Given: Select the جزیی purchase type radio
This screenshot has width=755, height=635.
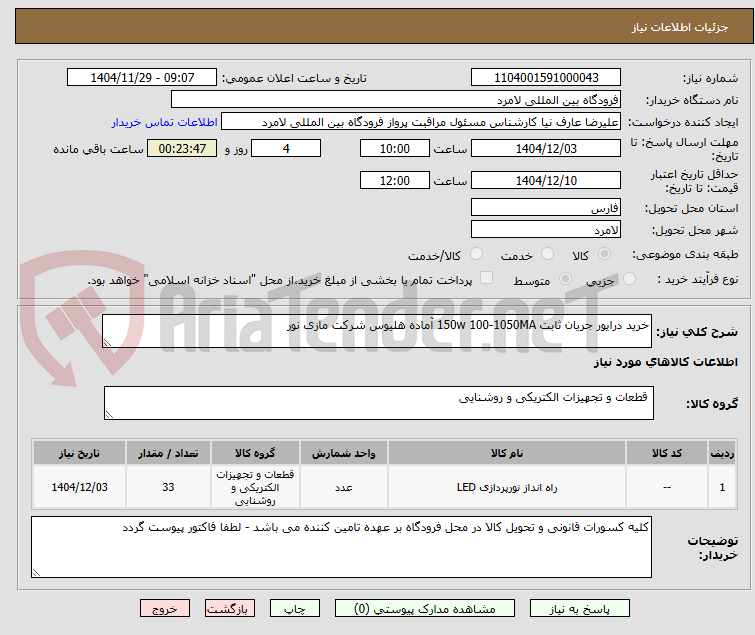Looking at the screenshot, I should coord(629,279).
